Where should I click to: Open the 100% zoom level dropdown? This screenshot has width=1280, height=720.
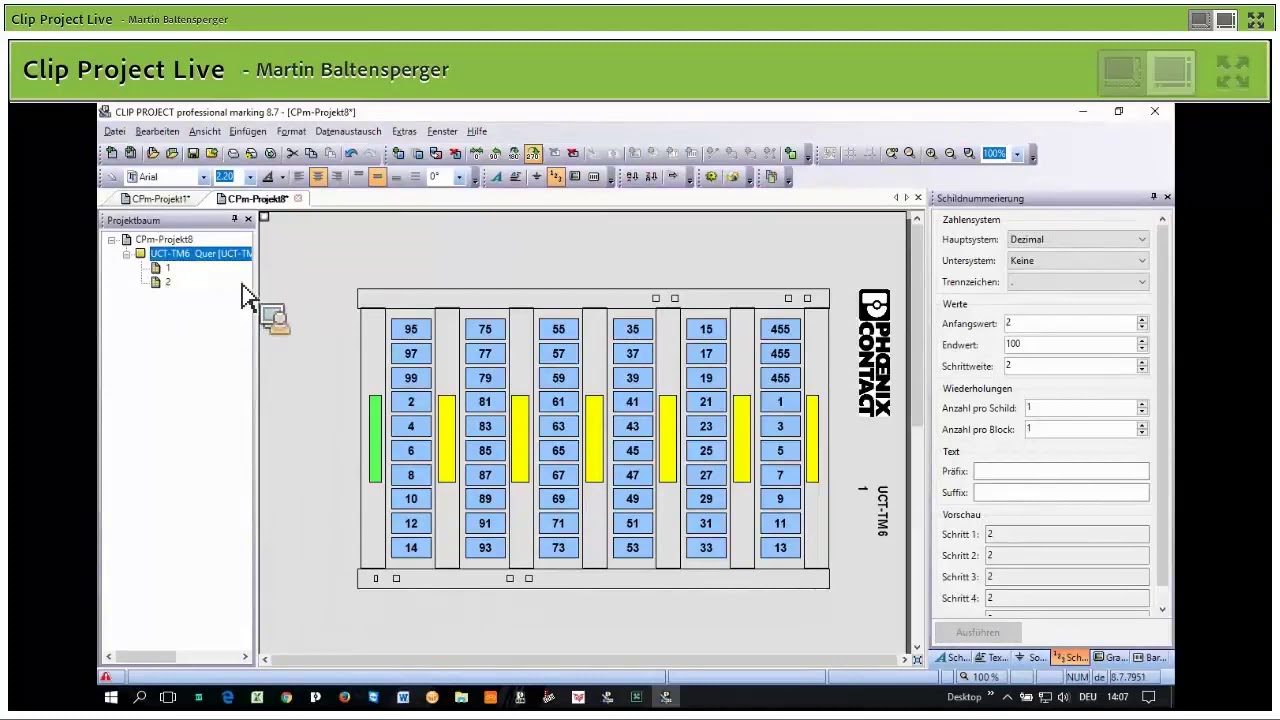click(1017, 154)
